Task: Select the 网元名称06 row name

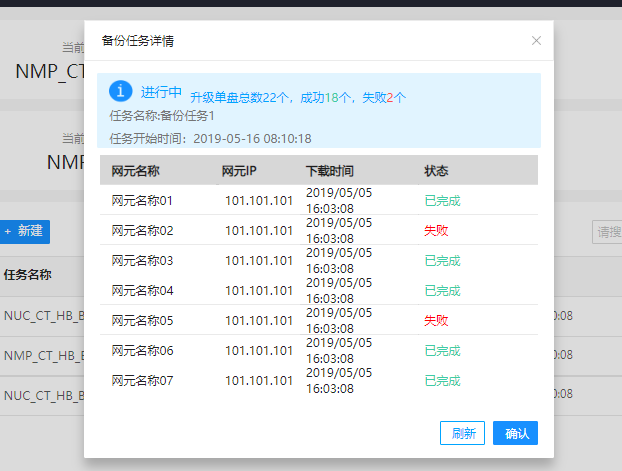Action: click(x=142, y=350)
